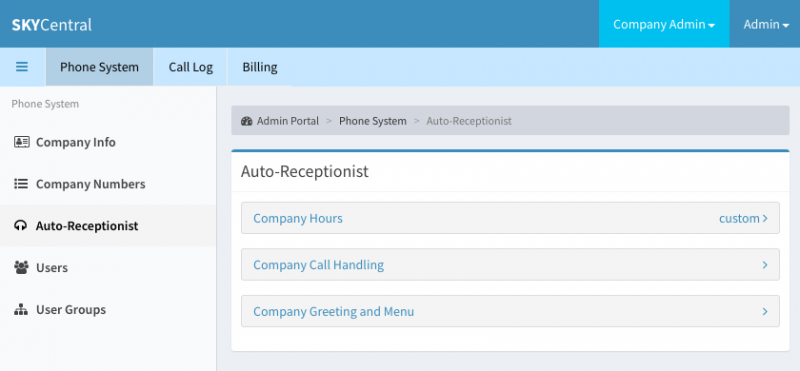Open the Admin user dropdown
Screen dimensions: 800x371
pos(765,24)
